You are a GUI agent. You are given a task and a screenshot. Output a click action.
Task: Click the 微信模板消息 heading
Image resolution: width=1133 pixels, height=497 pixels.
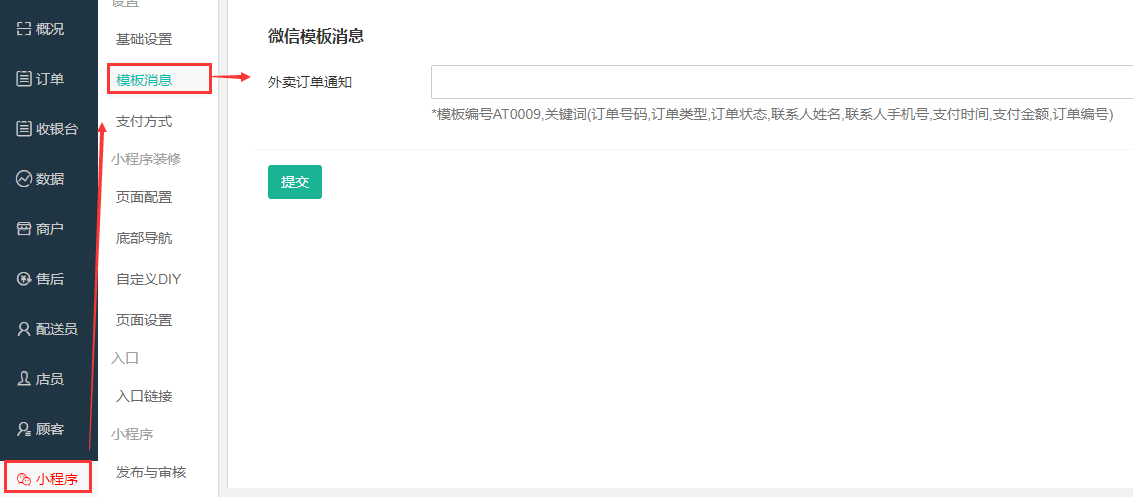(x=315, y=36)
